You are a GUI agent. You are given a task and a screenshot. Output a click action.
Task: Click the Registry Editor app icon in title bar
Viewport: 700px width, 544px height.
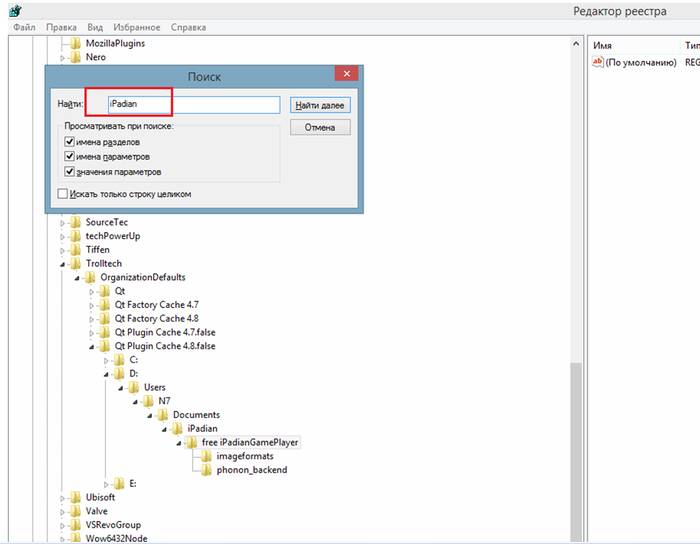[15, 10]
